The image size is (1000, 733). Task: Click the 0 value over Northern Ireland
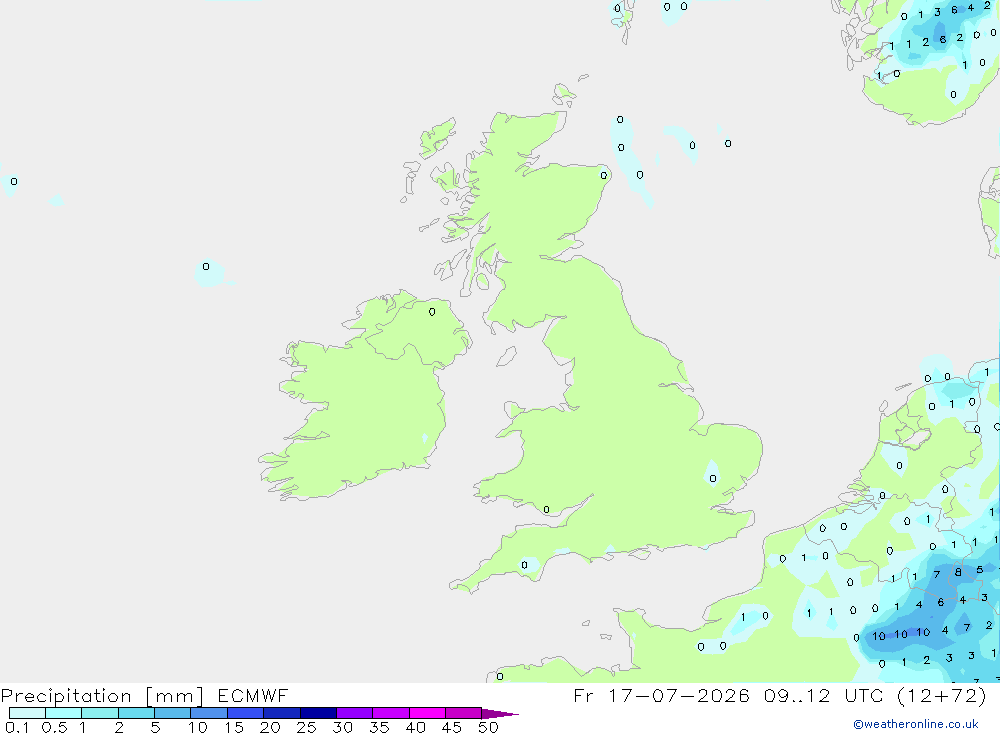pos(432,312)
